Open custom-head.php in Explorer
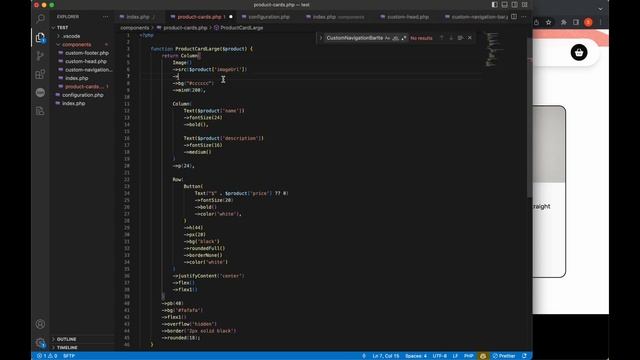640x360 pixels. pyautogui.click(x=86, y=61)
